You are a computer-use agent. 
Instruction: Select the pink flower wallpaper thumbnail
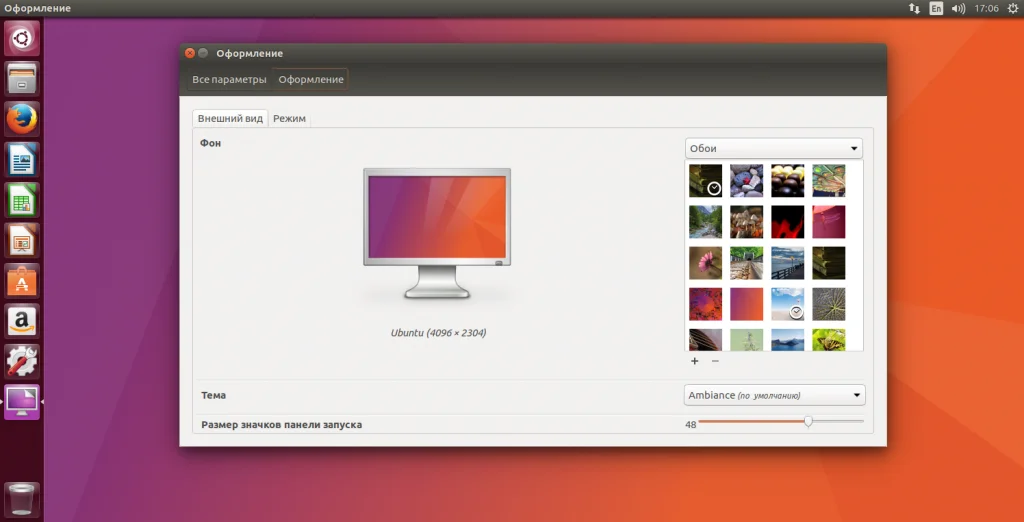coord(705,262)
